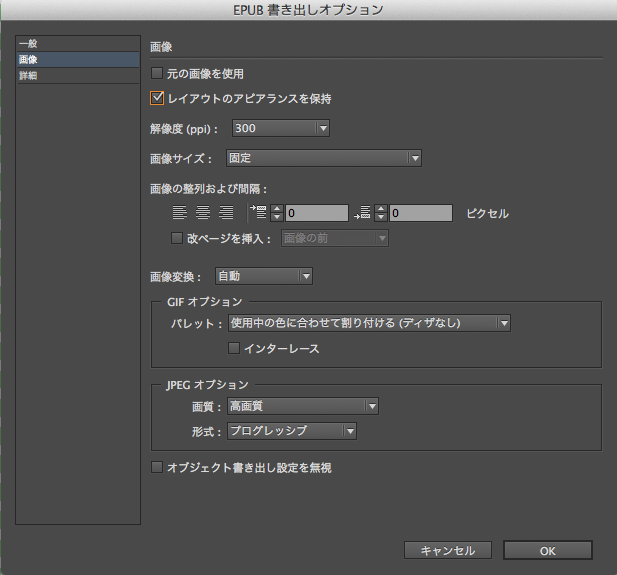The image size is (617, 575).
Task: Click the space-after pixel input field
Action: (x=421, y=213)
